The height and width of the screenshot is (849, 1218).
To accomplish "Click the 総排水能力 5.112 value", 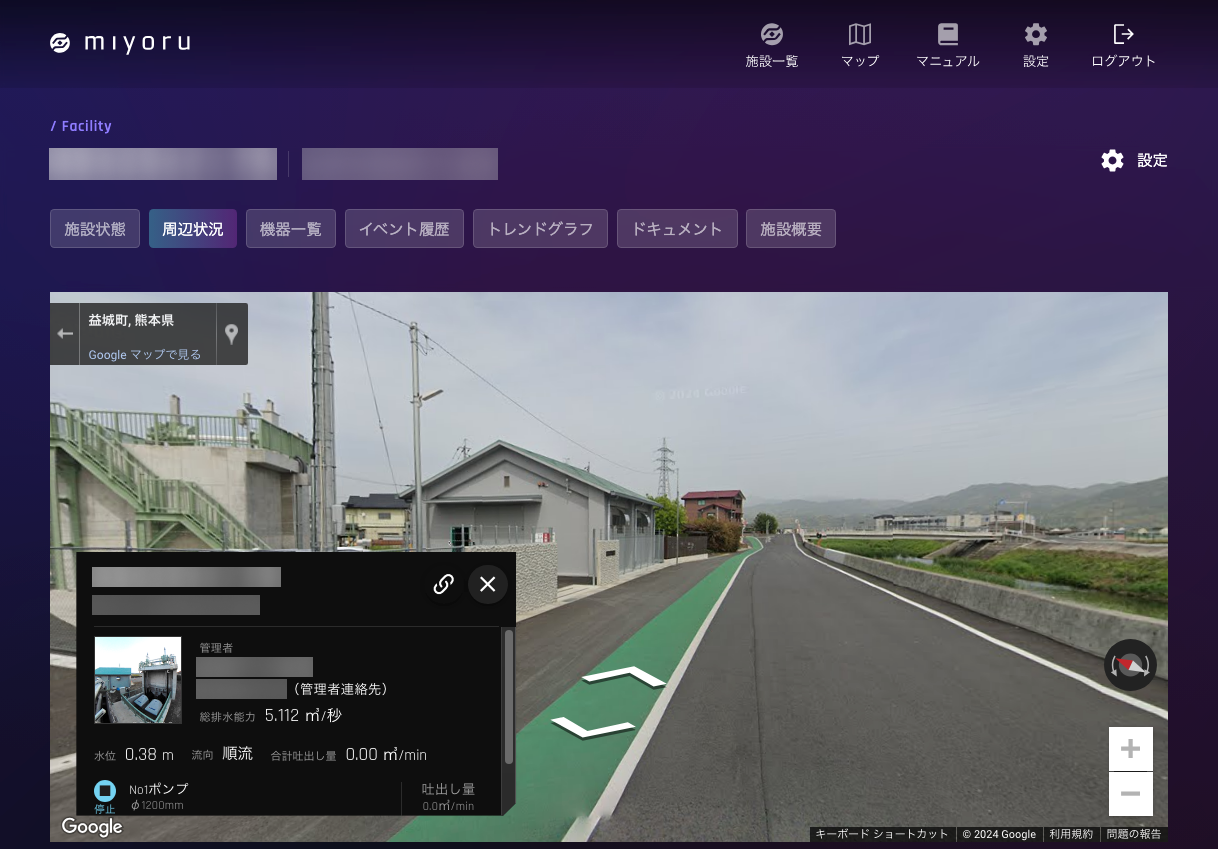I will [304, 716].
